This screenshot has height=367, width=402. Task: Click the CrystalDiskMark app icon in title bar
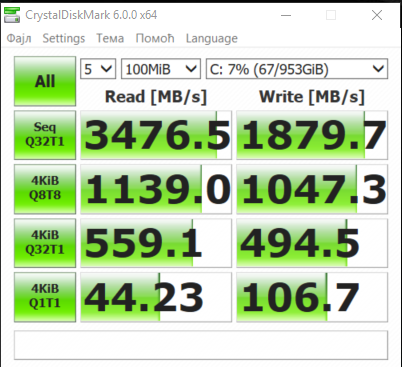click(x=12, y=15)
